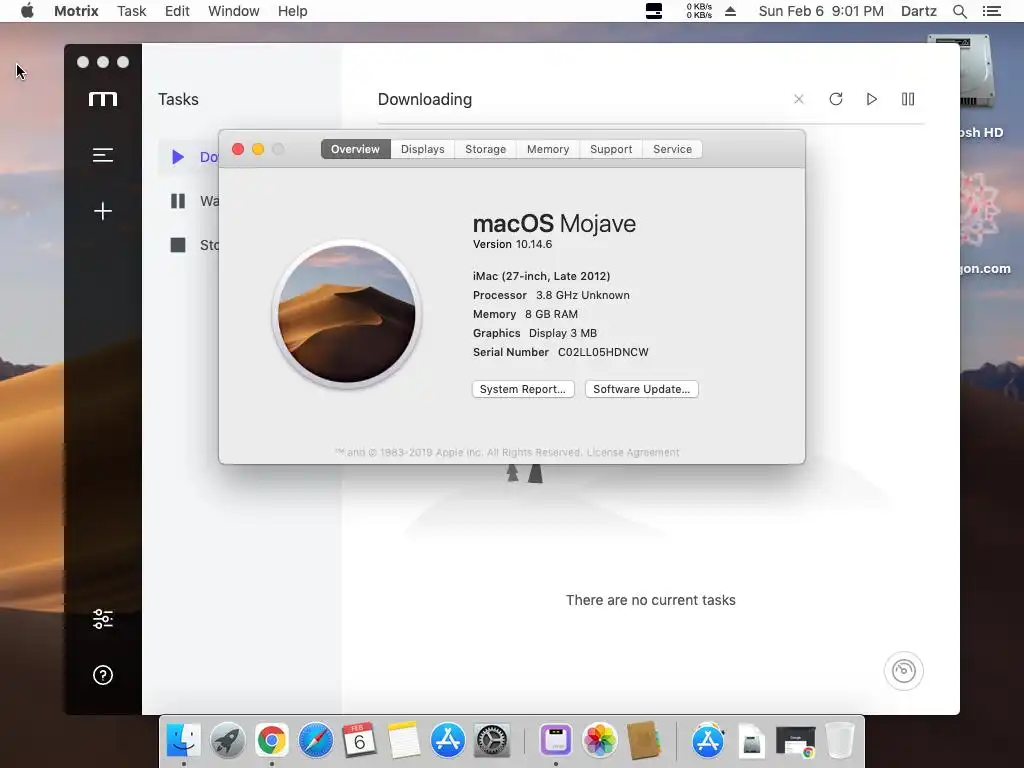This screenshot has width=1024, height=768.
Task: Switch to the Service tab
Action: click(x=672, y=149)
